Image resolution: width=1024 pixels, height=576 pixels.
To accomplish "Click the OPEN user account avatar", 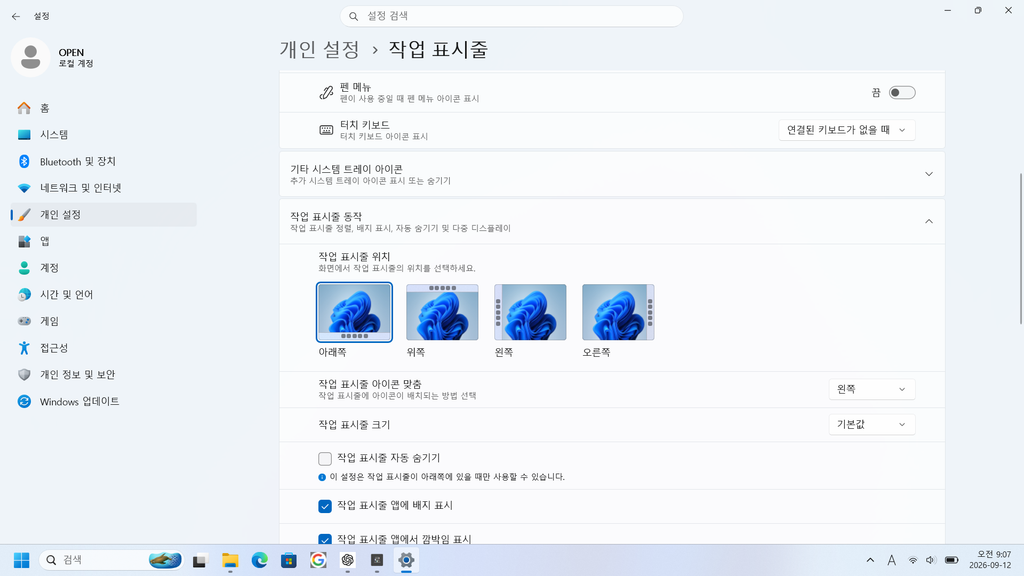I will [30, 57].
